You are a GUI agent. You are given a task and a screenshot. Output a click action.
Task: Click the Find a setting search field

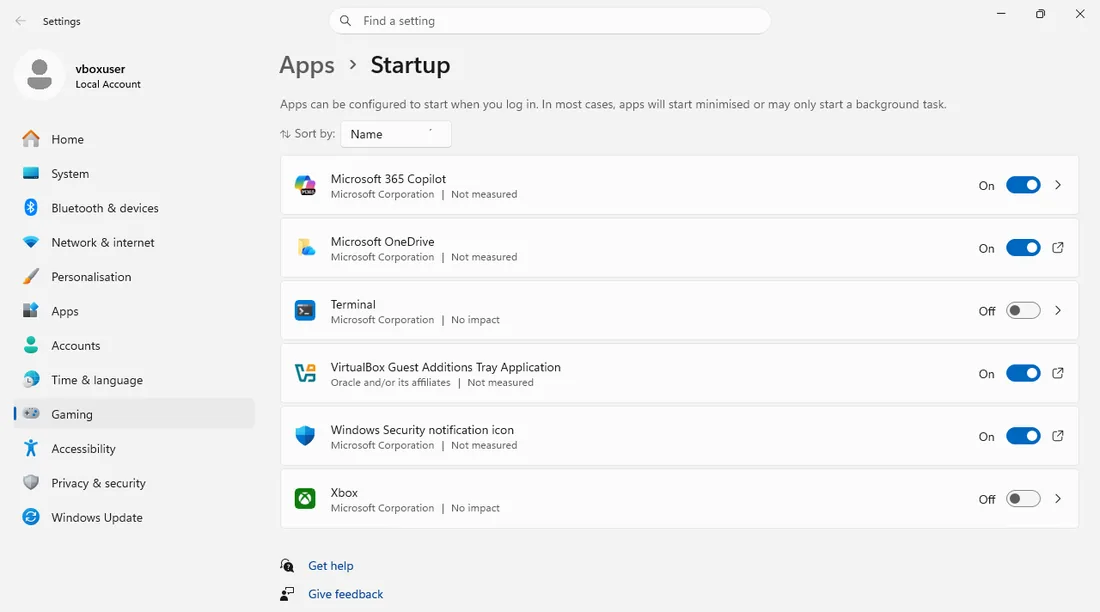(x=550, y=21)
